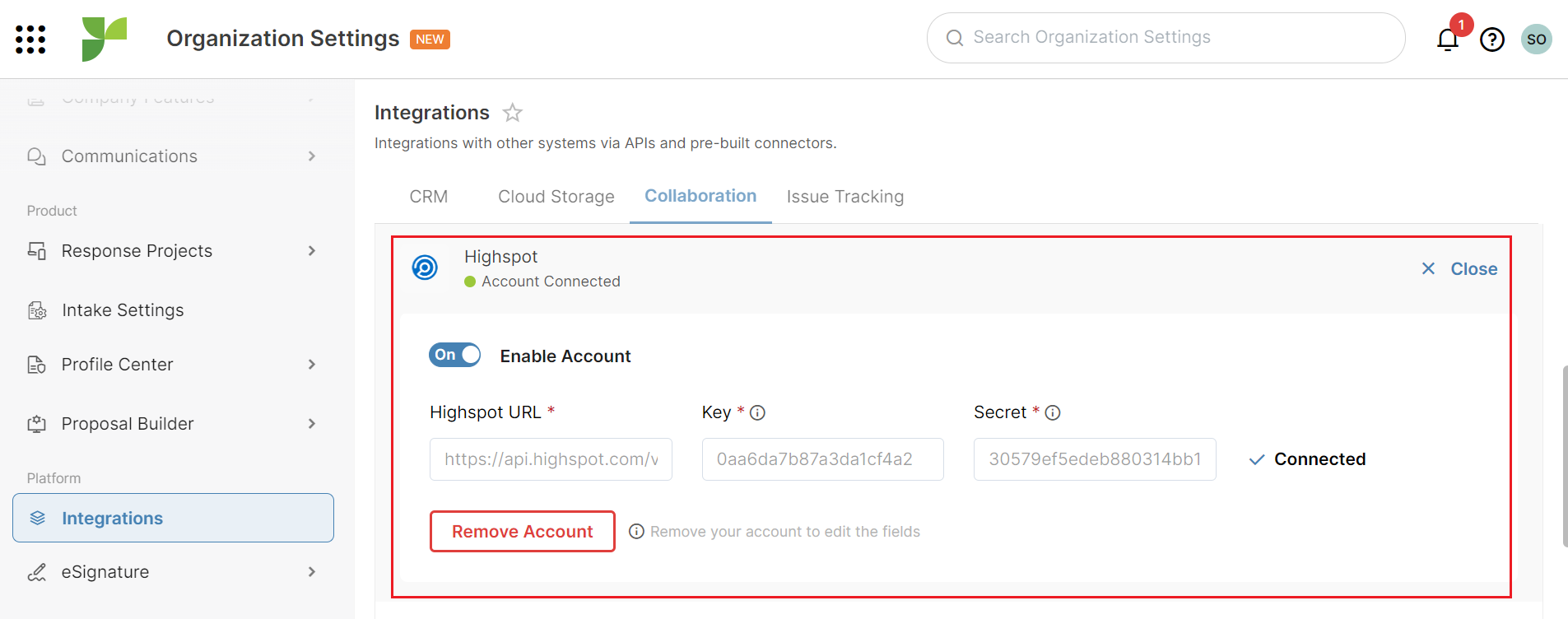Click the Search Organization Settings field

pos(1166,38)
